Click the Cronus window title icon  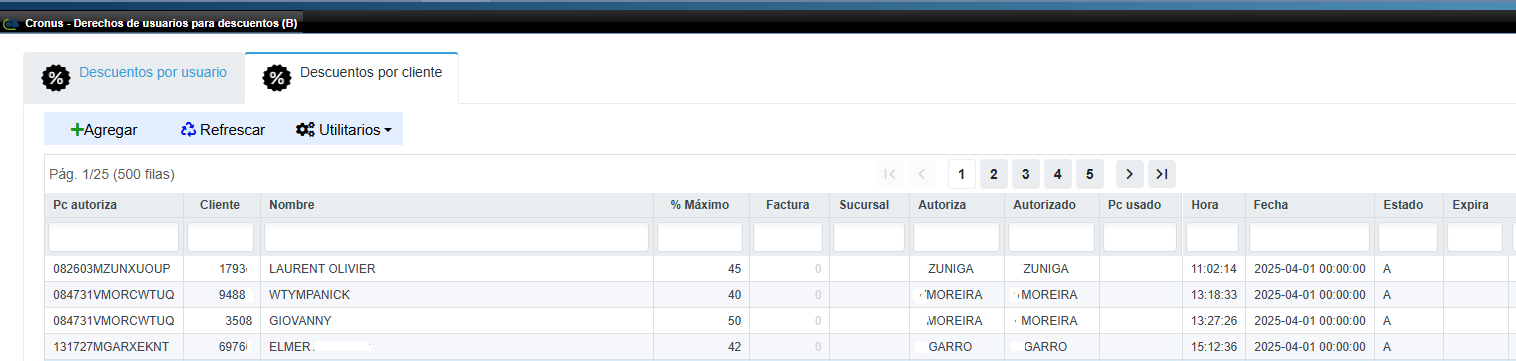pos(12,23)
